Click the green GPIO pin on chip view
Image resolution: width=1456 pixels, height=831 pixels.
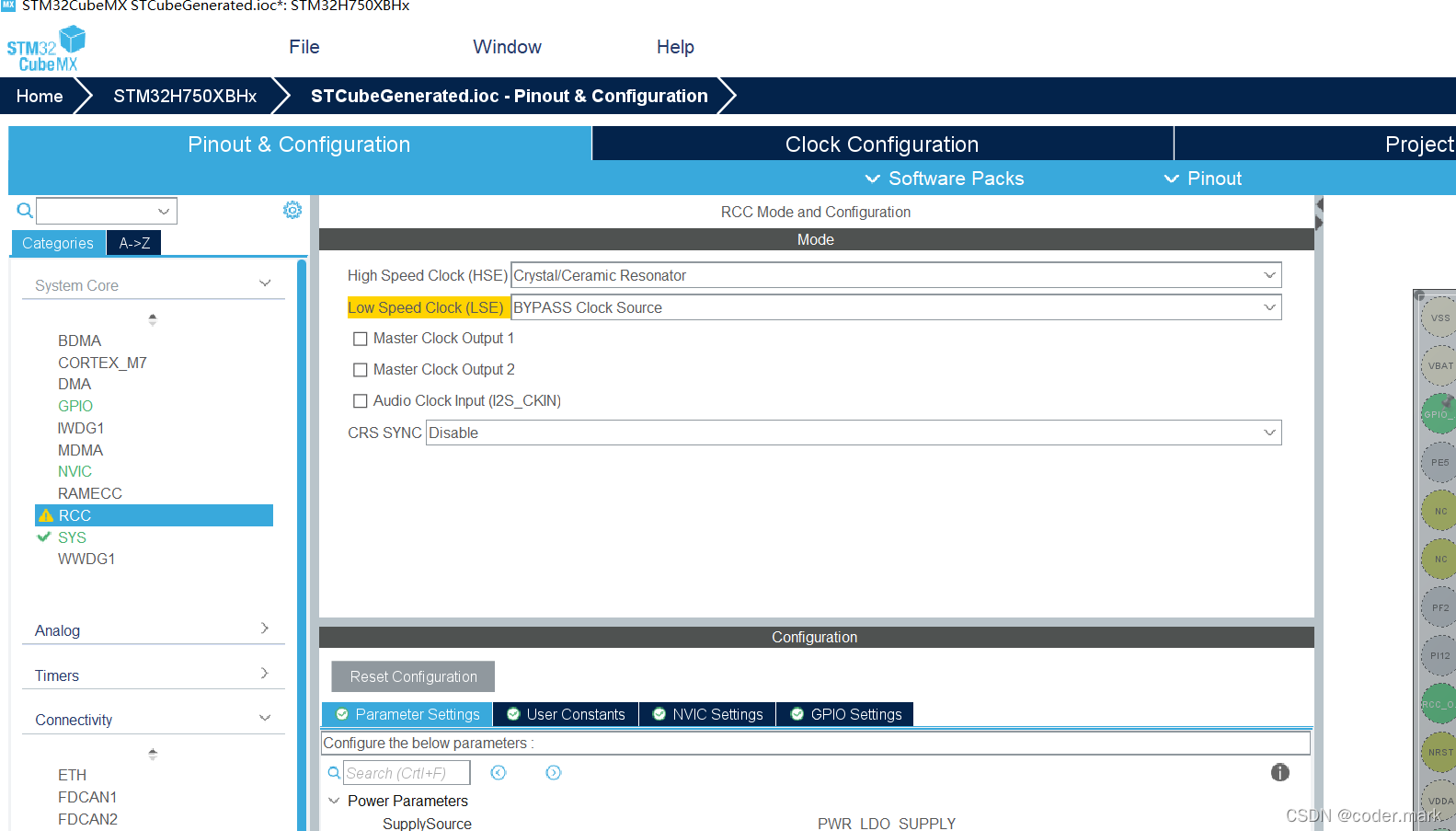1439,414
